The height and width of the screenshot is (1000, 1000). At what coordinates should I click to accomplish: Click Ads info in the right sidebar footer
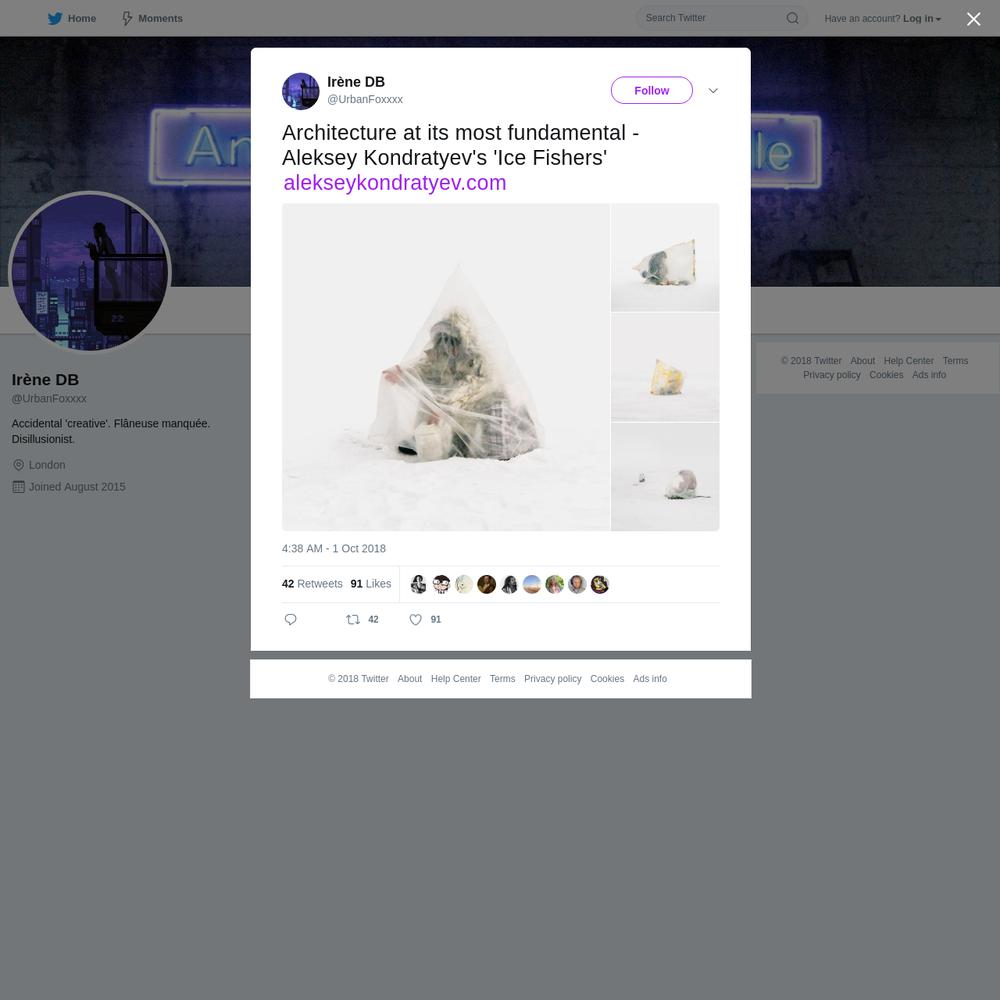[x=929, y=374]
